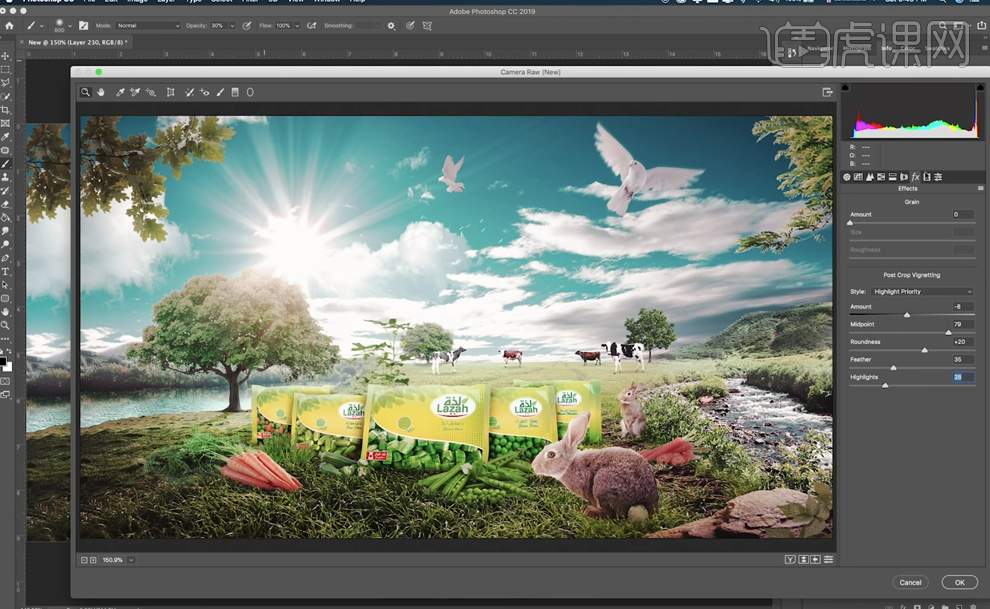
Task: Toggle pressure for opacity
Action: [x=247, y=26]
